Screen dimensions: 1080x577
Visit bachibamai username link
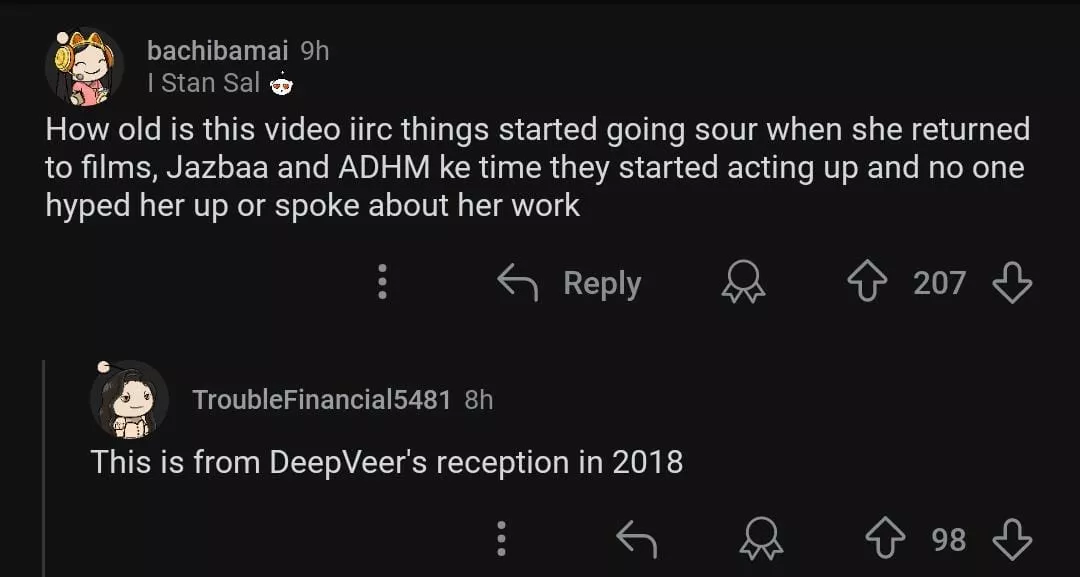point(217,50)
